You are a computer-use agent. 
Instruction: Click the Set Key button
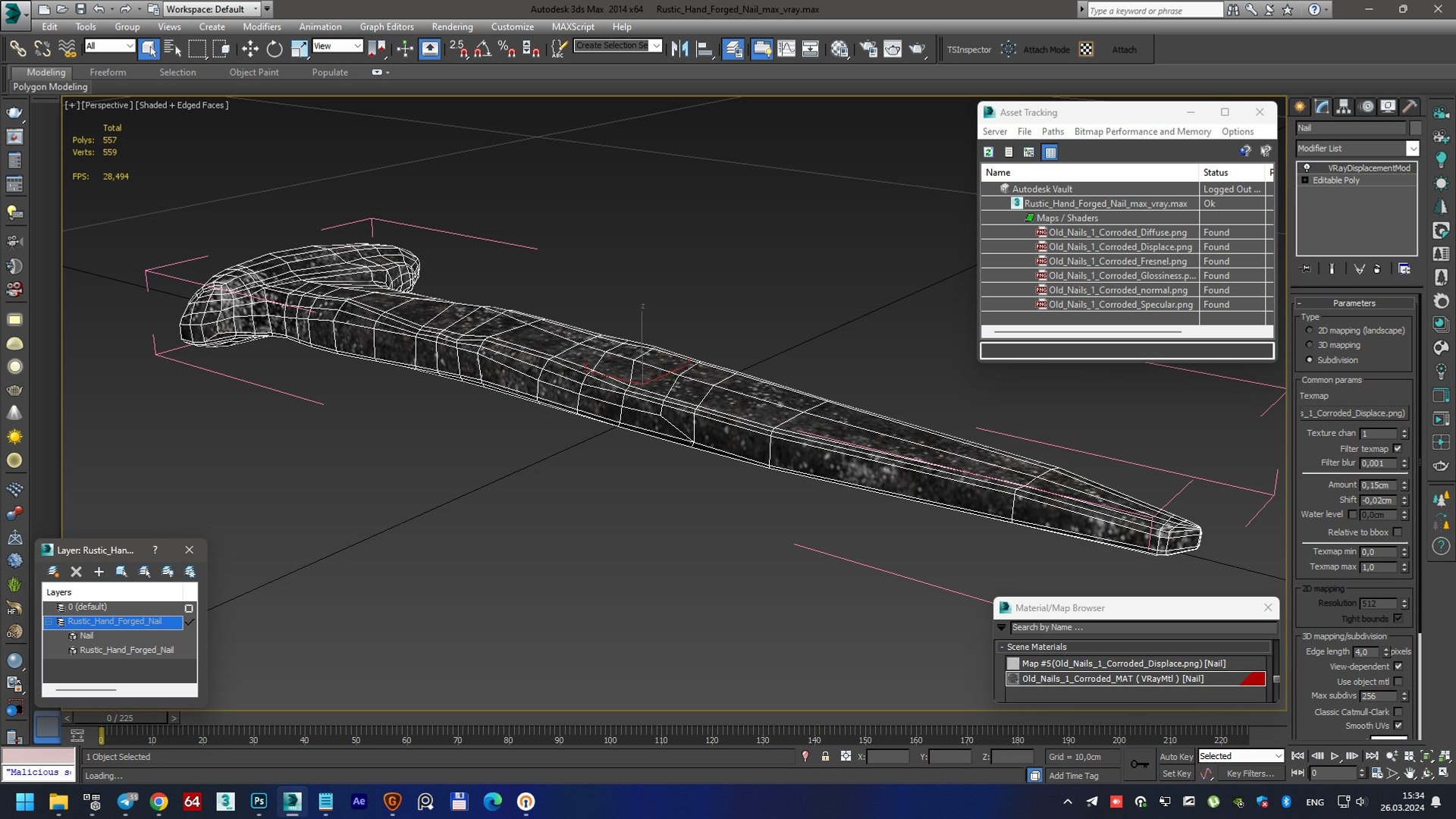coord(1176,773)
